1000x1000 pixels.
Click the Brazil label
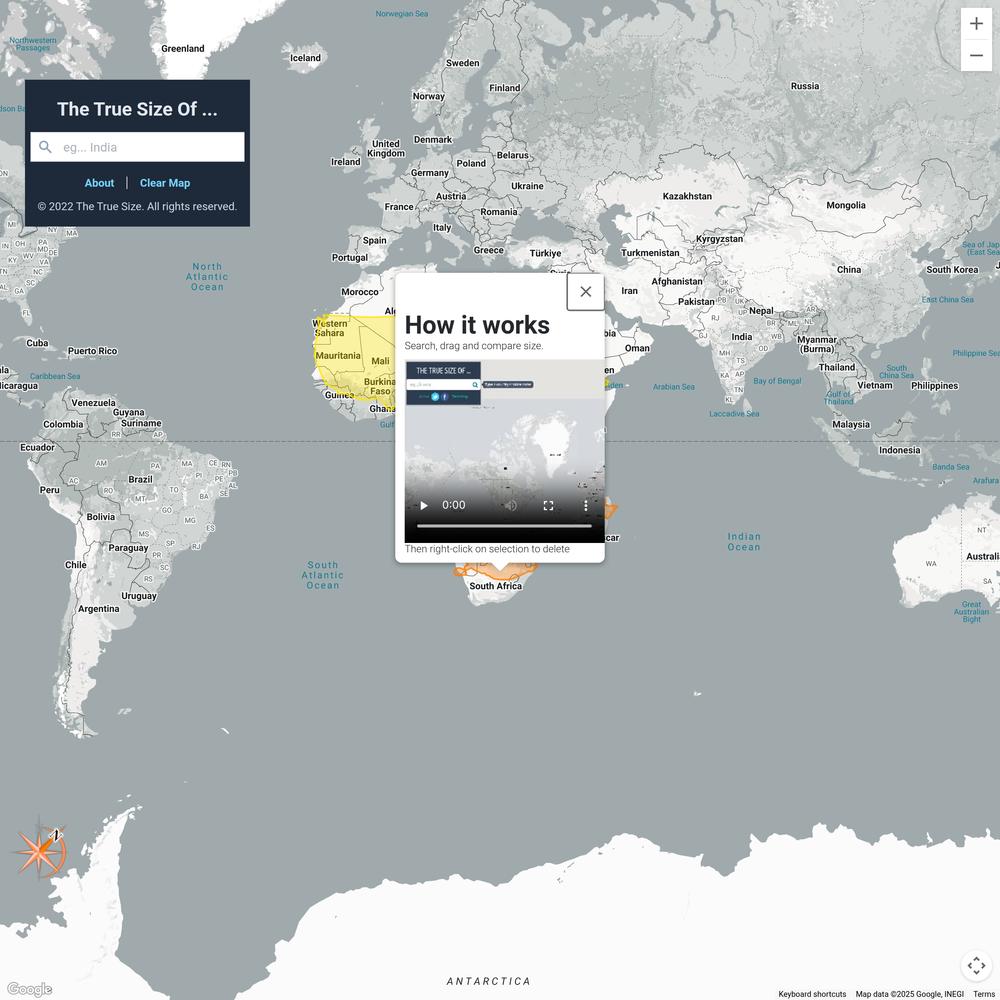[x=140, y=480]
